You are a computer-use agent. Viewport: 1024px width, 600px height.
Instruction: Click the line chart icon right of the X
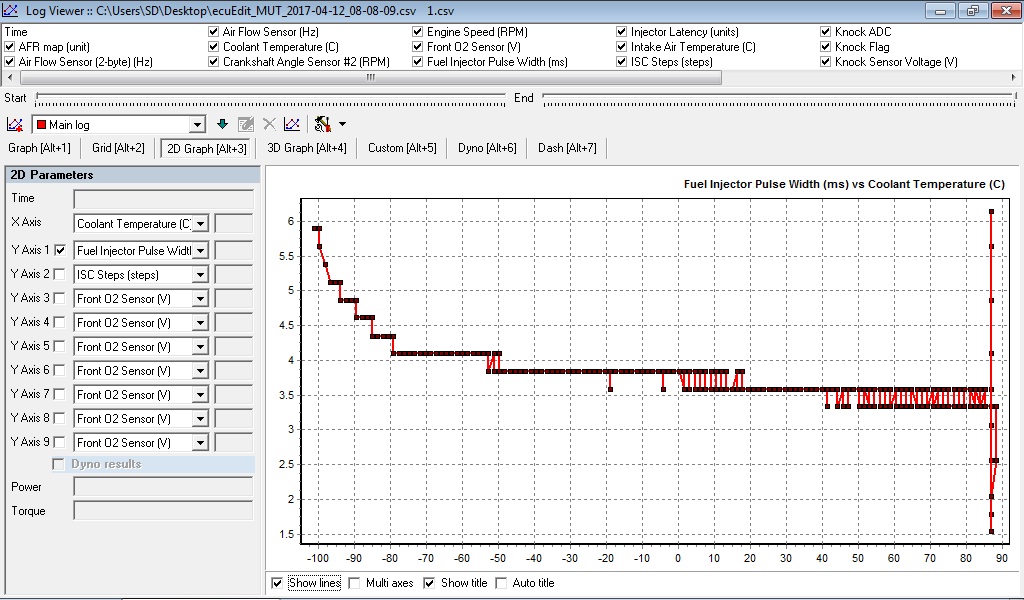[291, 124]
